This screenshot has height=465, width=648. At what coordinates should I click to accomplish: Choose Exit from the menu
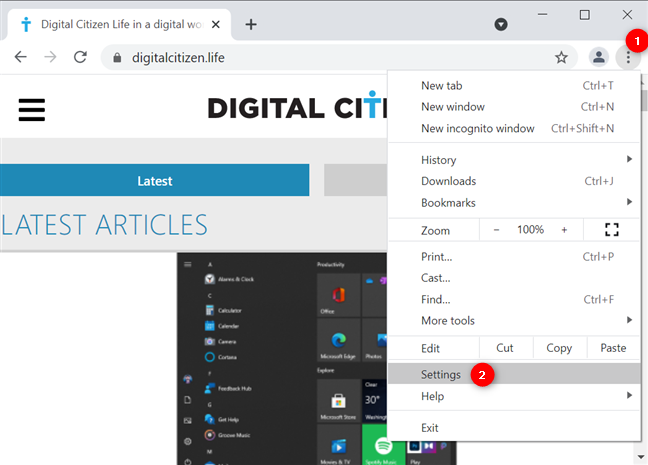click(514, 428)
